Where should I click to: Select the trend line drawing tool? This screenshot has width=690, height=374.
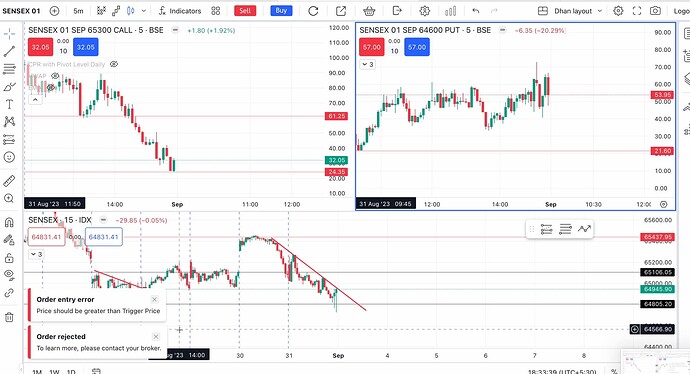pos(9,51)
